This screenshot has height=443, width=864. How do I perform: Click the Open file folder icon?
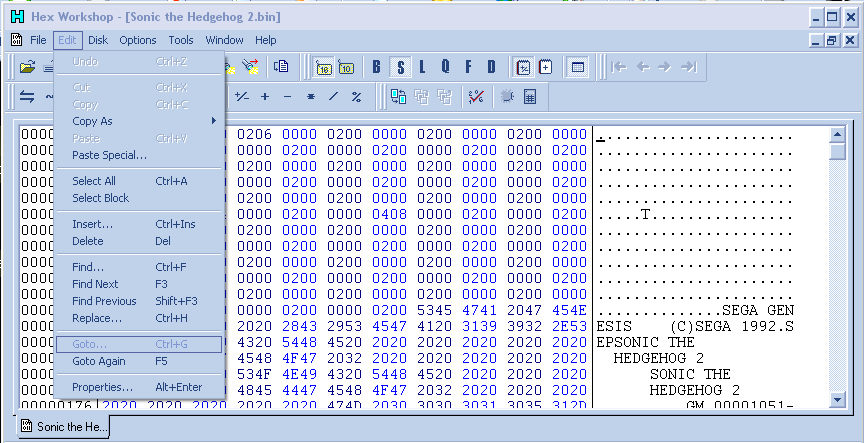click(27, 67)
